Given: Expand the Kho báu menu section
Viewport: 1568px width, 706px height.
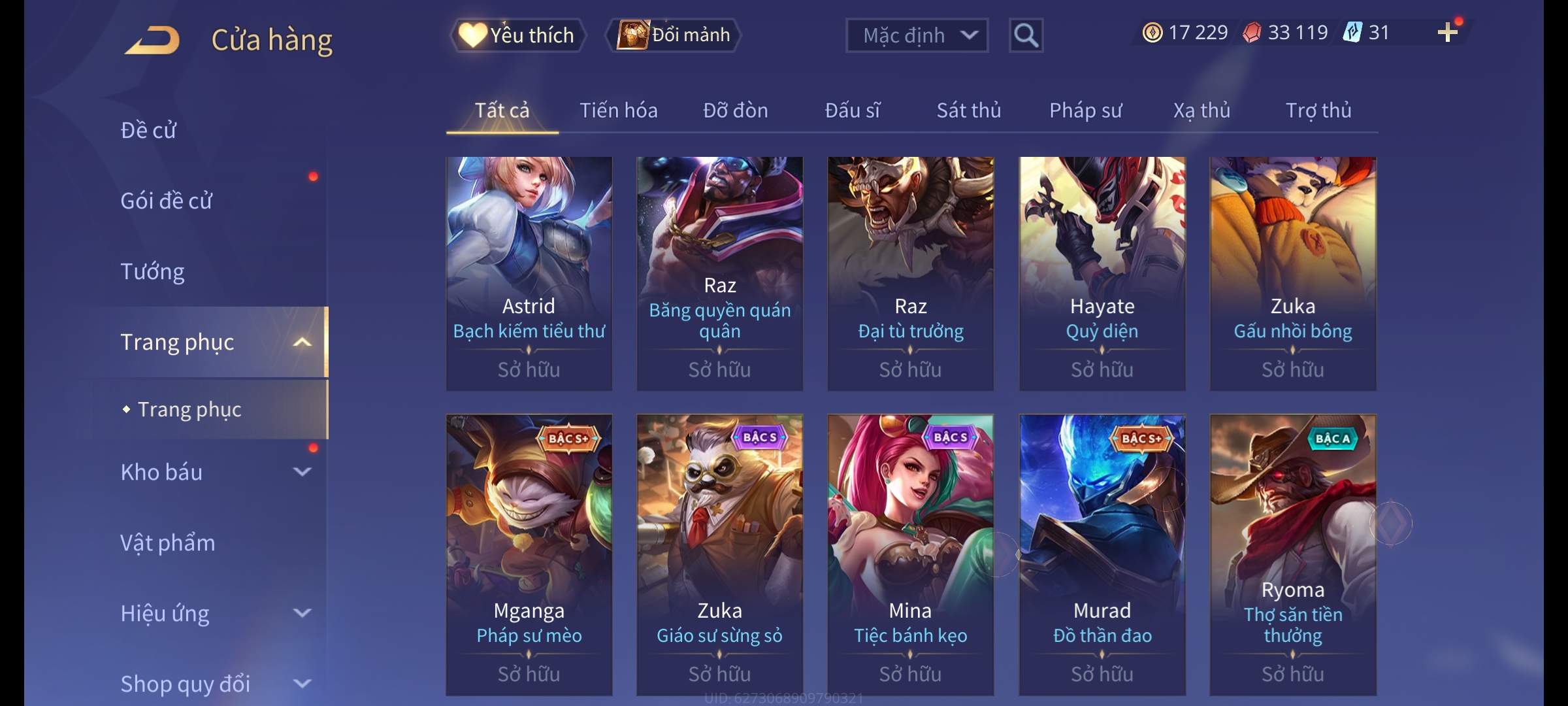Looking at the screenshot, I should 216,472.
